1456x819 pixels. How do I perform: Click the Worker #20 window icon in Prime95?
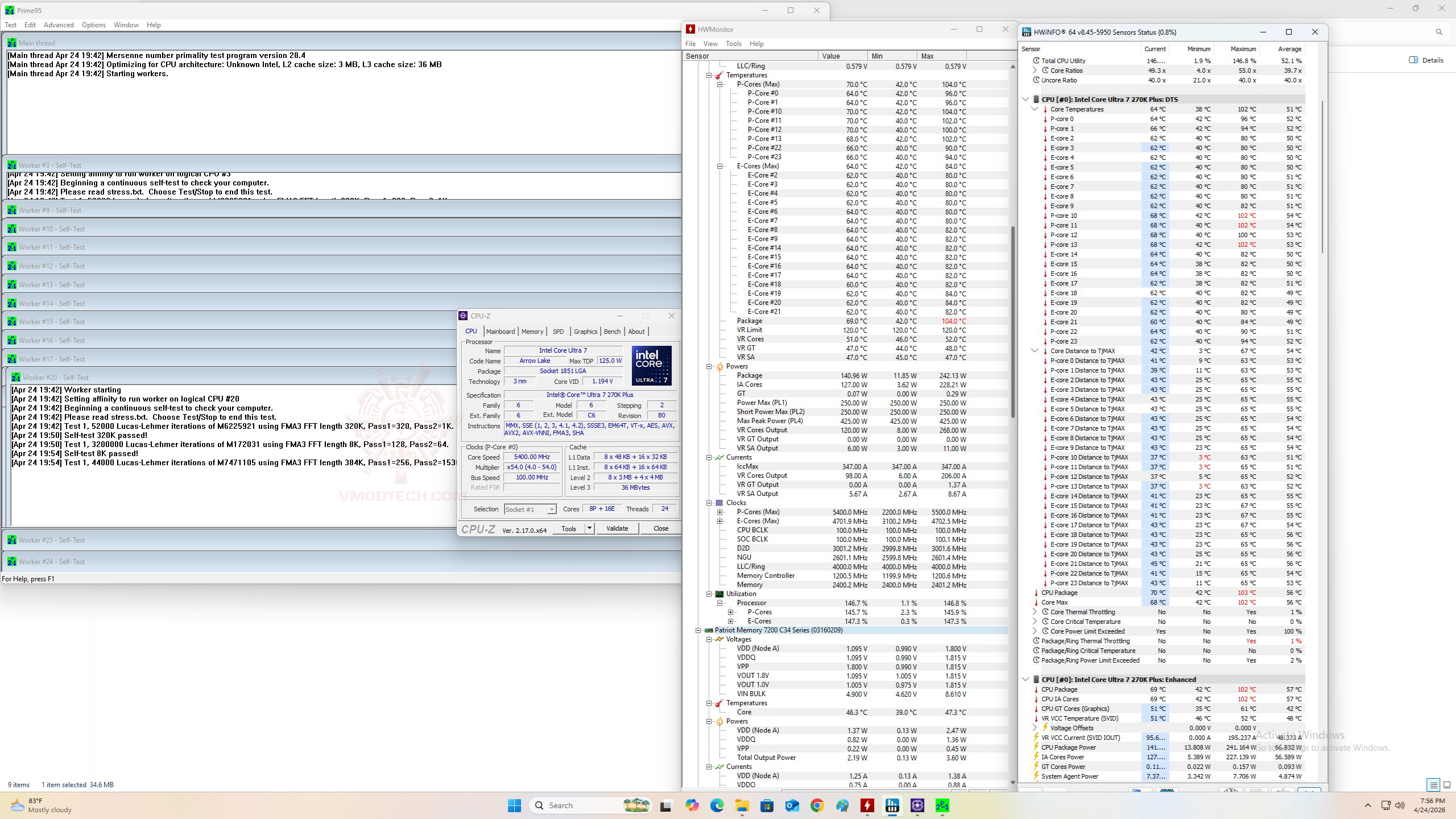pos(16,377)
